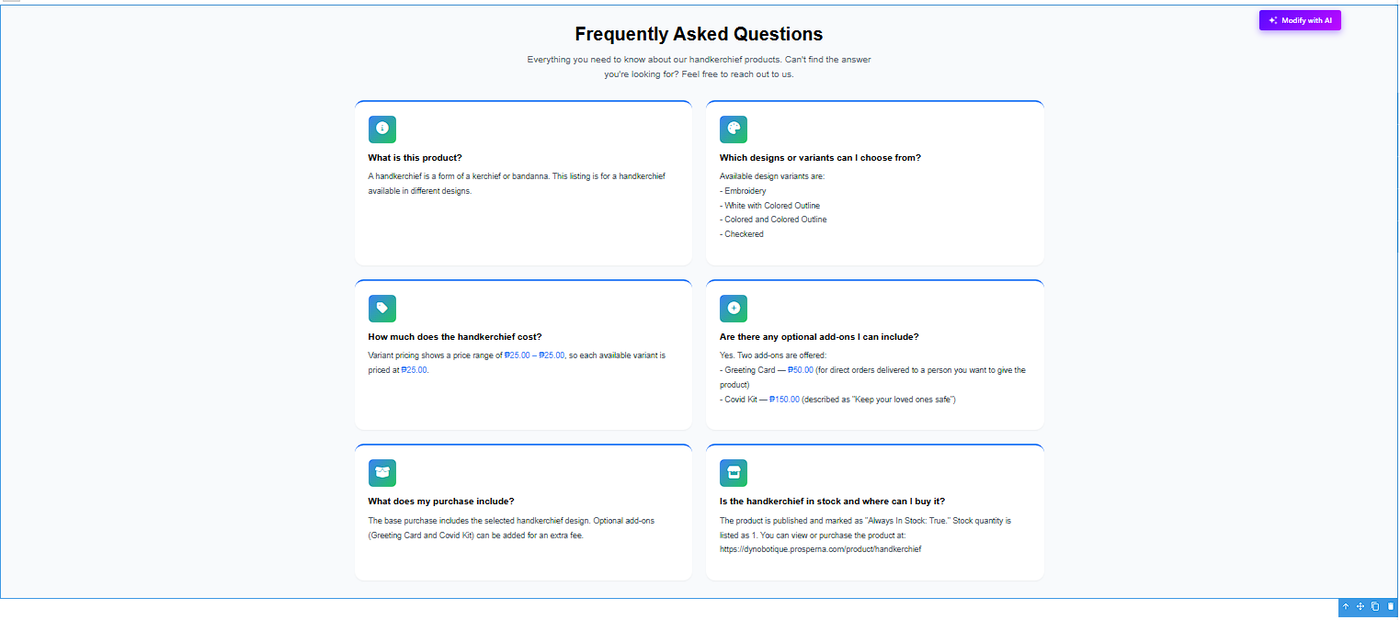
Task: Duplicate the section with the copy icon
Action: click(x=1375, y=607)
